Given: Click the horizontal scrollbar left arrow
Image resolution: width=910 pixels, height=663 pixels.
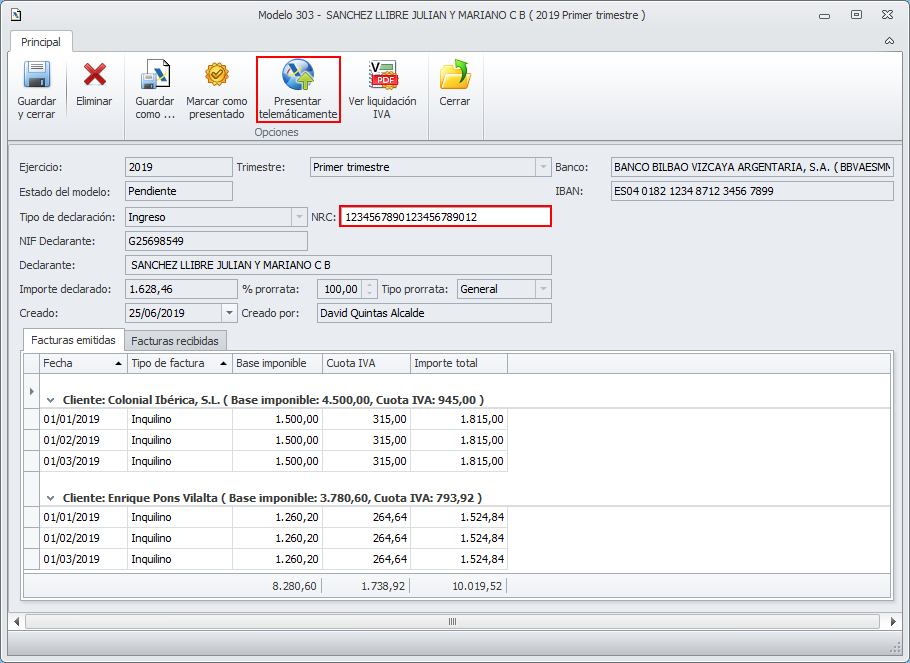Looking at the screenshot, I should pos(16,622).
